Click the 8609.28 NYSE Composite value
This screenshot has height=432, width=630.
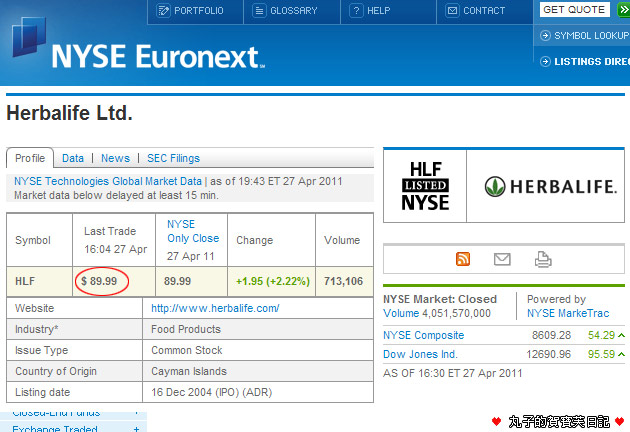point(551,335)
